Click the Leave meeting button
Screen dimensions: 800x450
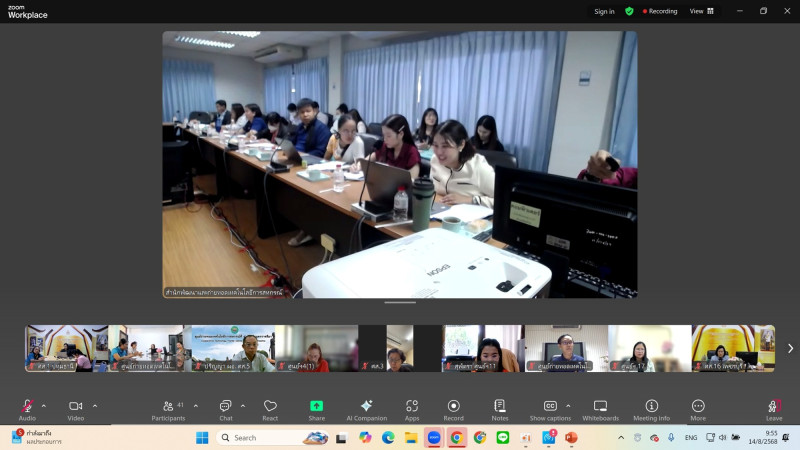pyautogui.click(x=773, y=407)
